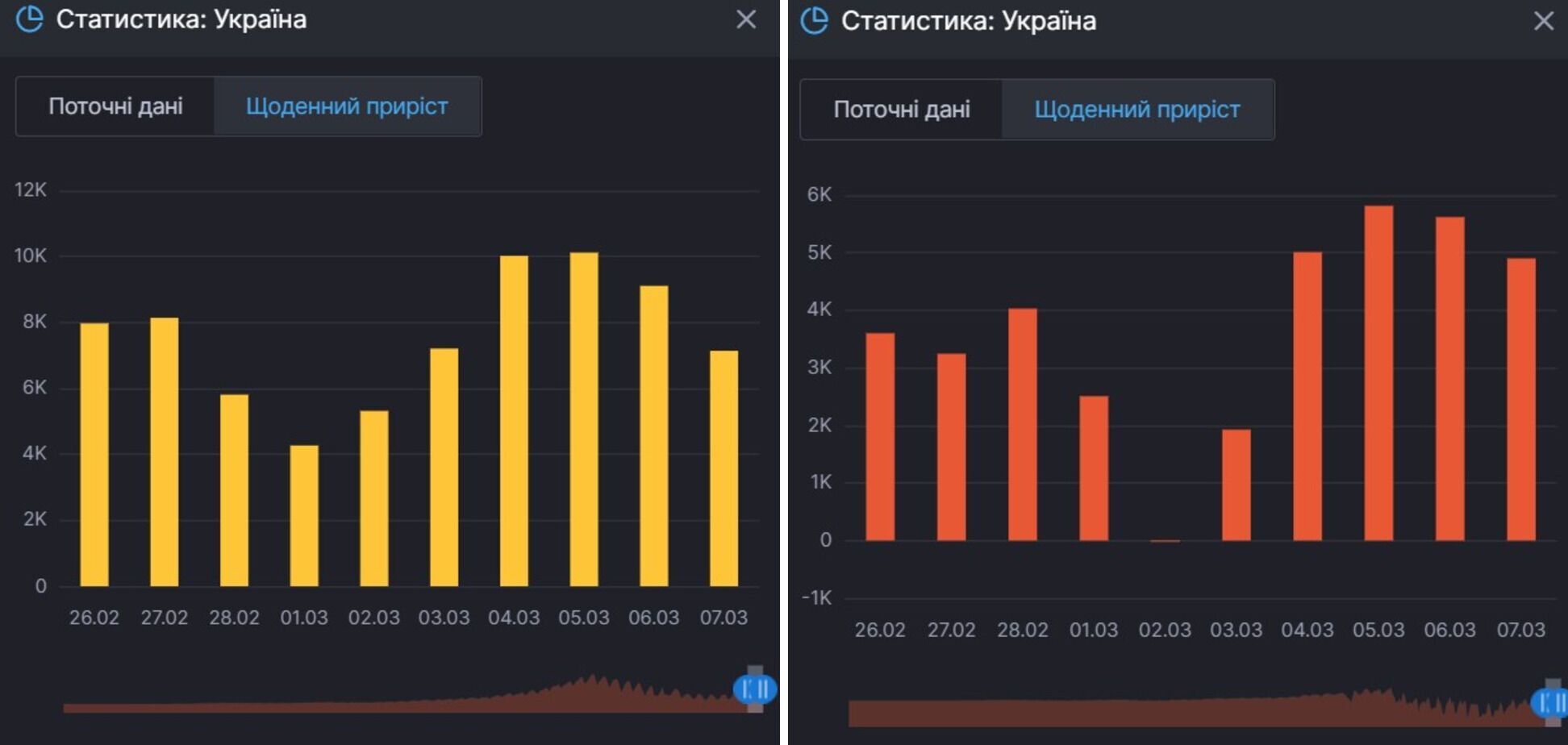Viewport: 1568px width, 745px height.
Task: Click the blue range slider handle in the left chart
Action: coord(755,689)
